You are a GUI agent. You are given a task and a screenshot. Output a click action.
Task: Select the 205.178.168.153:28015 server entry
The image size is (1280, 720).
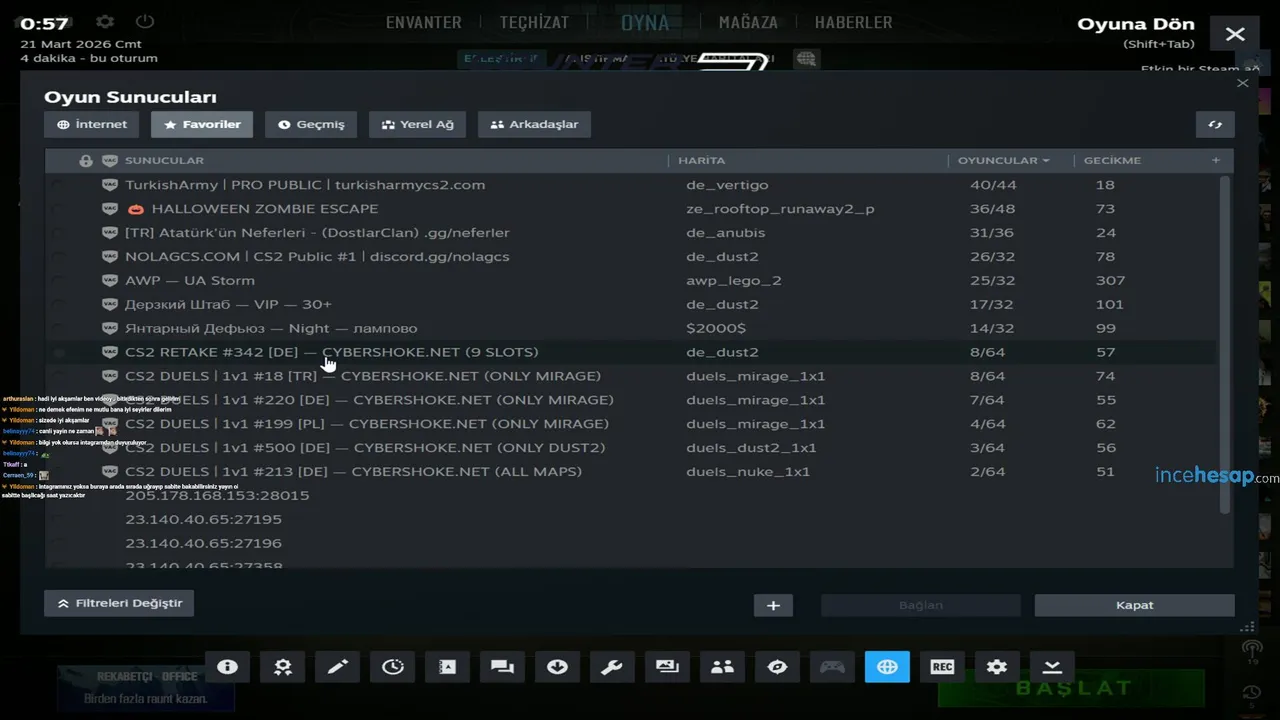tap(632, 496)
